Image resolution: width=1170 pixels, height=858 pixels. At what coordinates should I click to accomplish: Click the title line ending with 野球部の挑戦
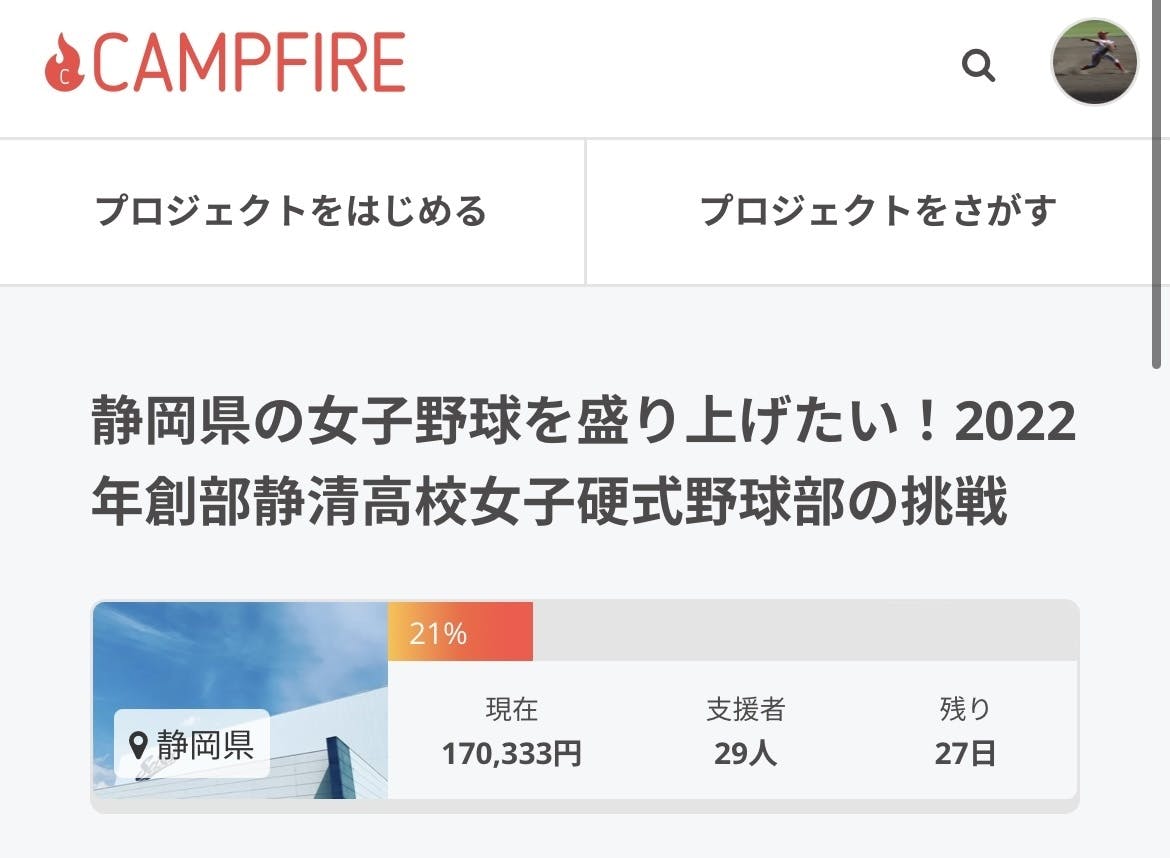(549, 502)
